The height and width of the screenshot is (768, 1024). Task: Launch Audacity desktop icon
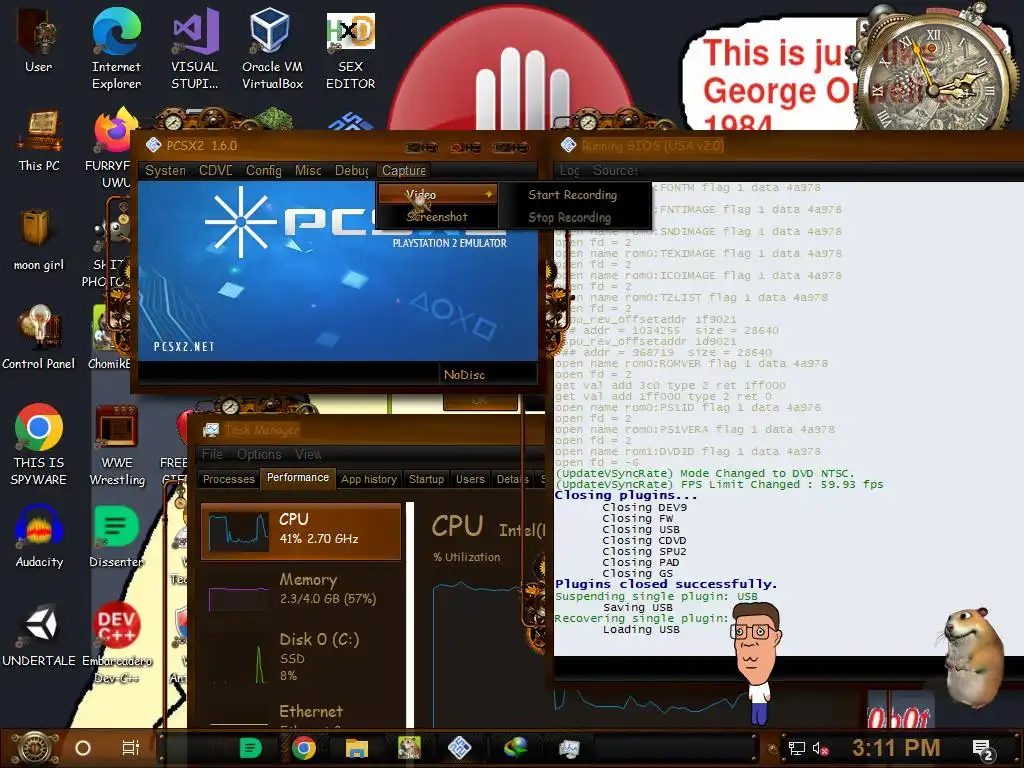[x=39, y=536]
